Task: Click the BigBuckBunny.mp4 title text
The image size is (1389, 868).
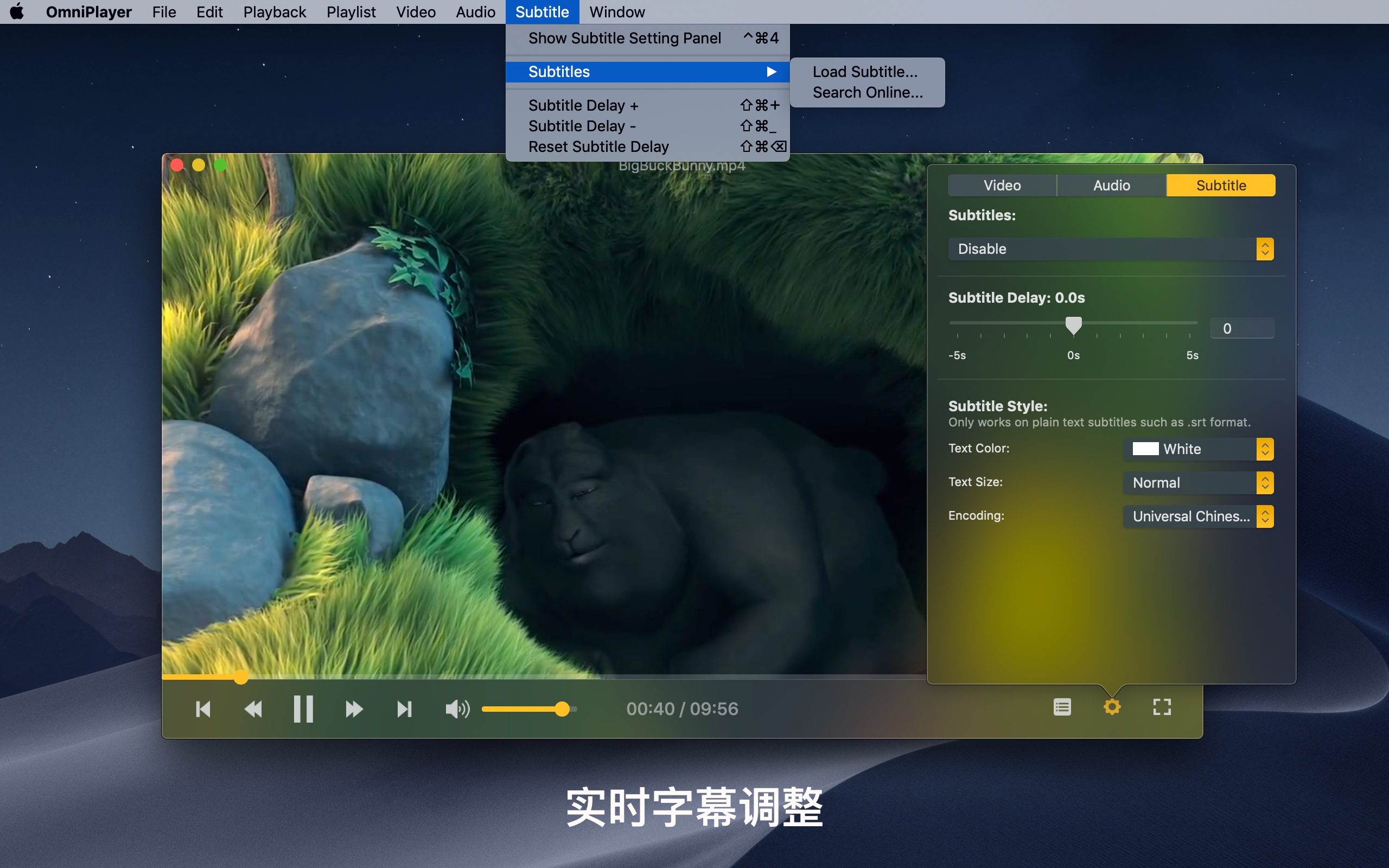Action: click(682, 166)
